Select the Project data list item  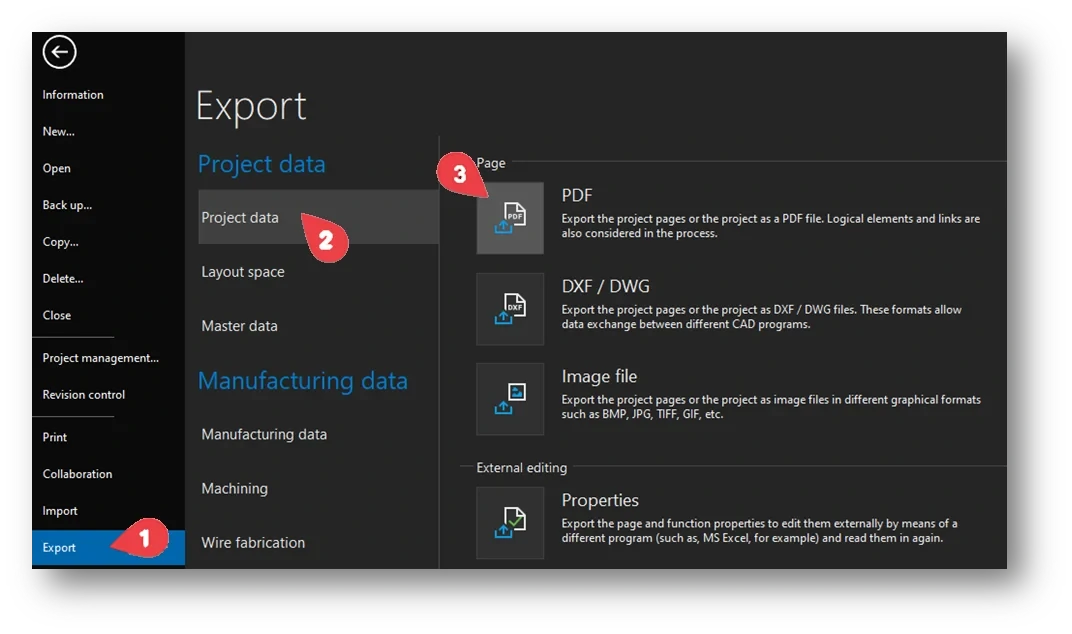pos(319,217)
